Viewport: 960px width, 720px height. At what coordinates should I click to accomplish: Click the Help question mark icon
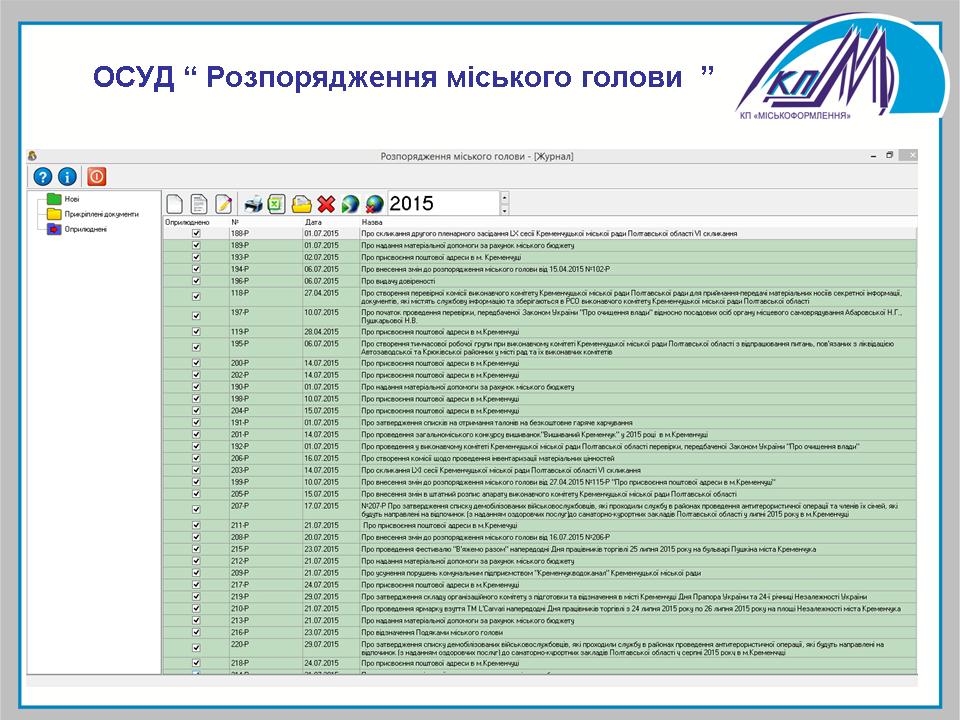point(42,176)
